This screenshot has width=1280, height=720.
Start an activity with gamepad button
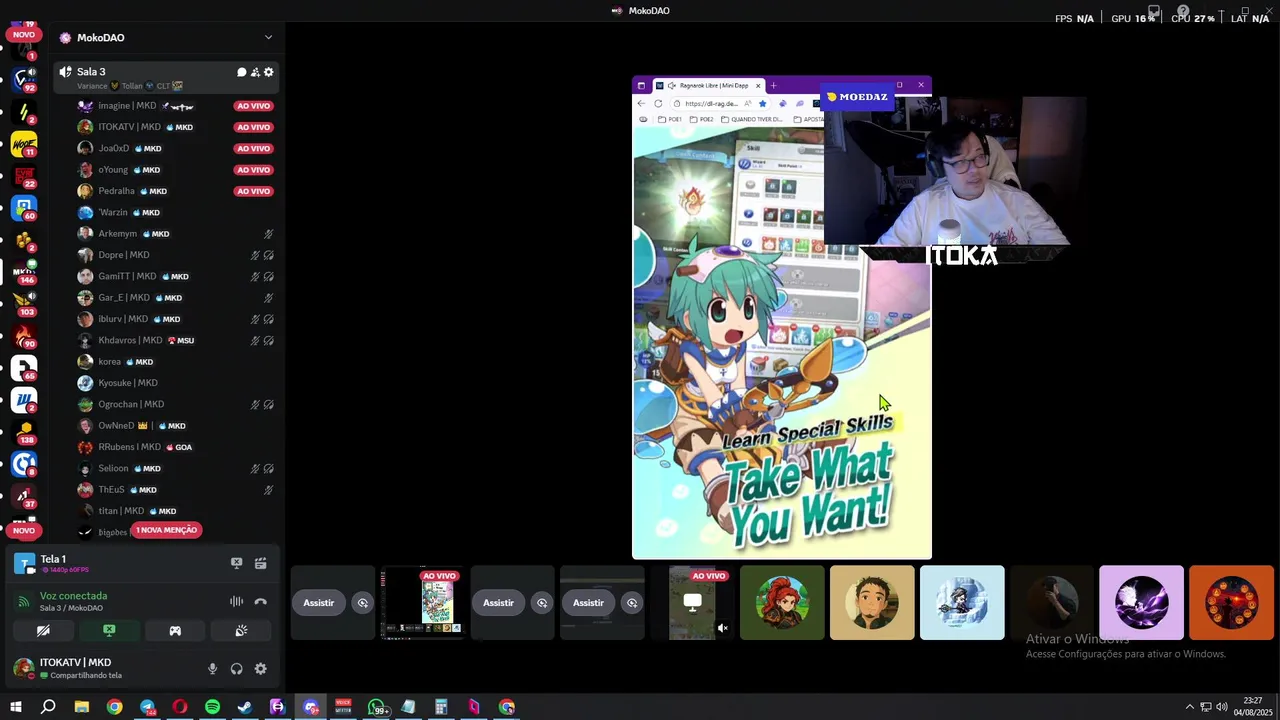tap(175, 631)
